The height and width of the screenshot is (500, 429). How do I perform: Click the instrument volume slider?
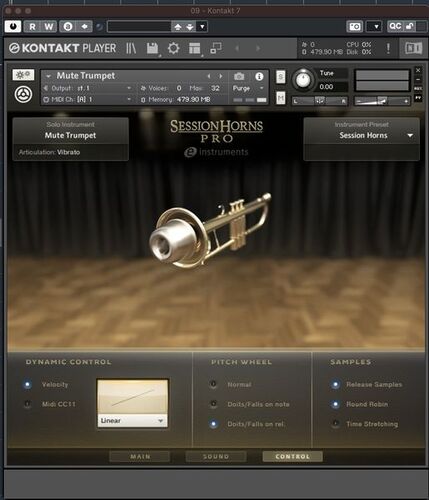pos(382,101)
